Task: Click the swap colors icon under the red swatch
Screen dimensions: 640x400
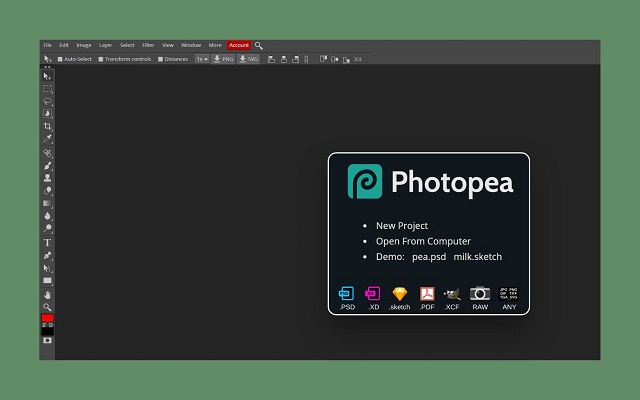Action: coord(44,325)
